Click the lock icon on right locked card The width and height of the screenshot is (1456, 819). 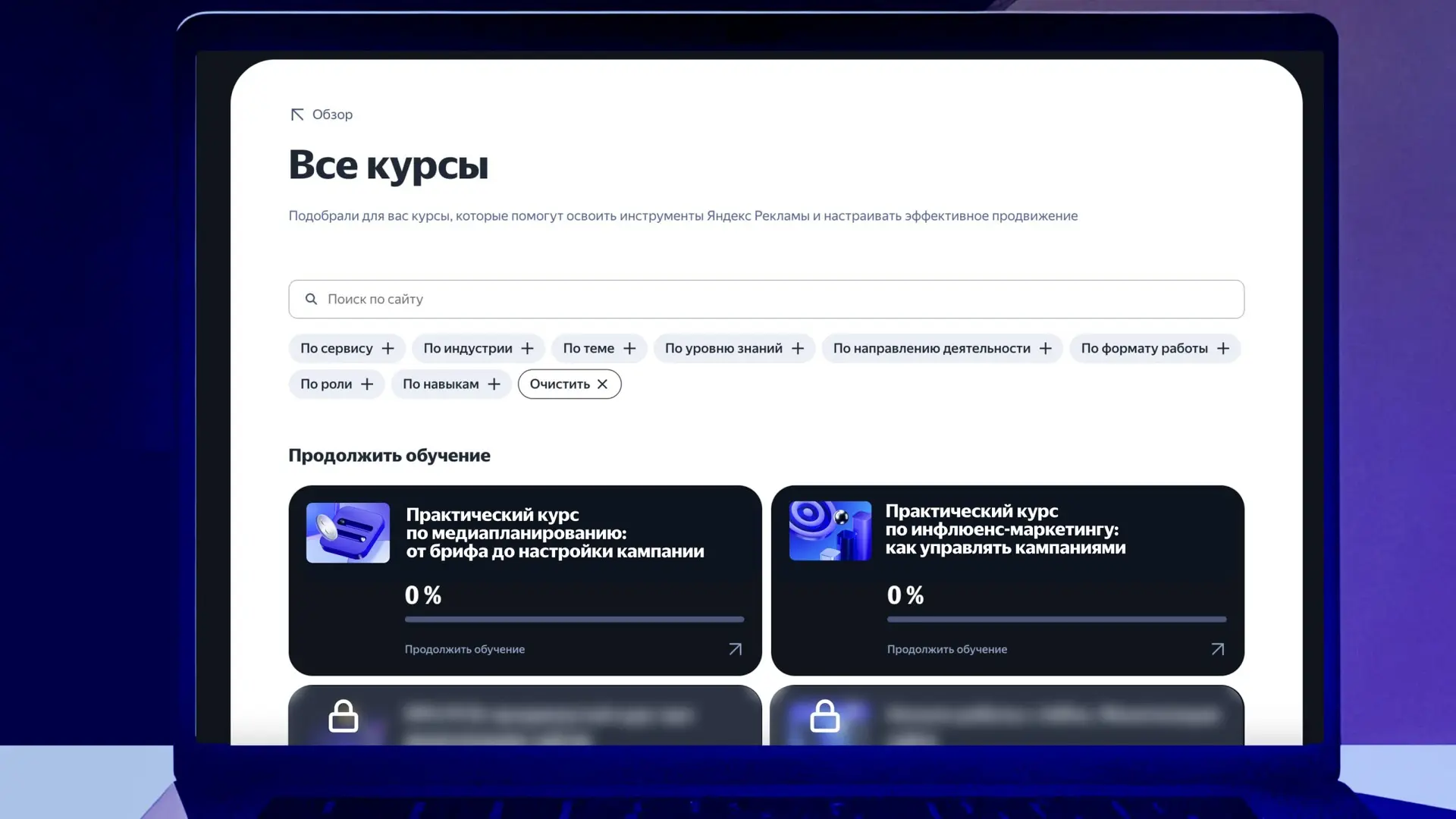coord(825,715)
